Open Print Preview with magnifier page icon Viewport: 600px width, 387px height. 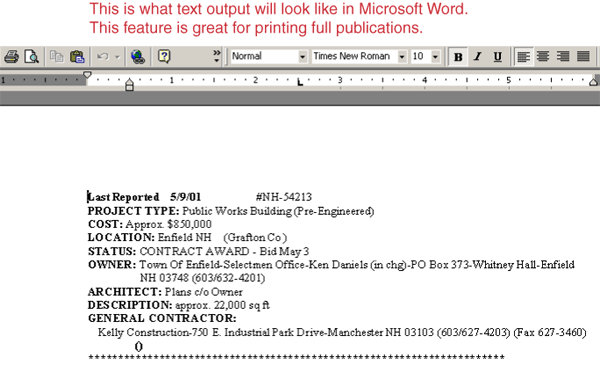(x=31, y=57)
